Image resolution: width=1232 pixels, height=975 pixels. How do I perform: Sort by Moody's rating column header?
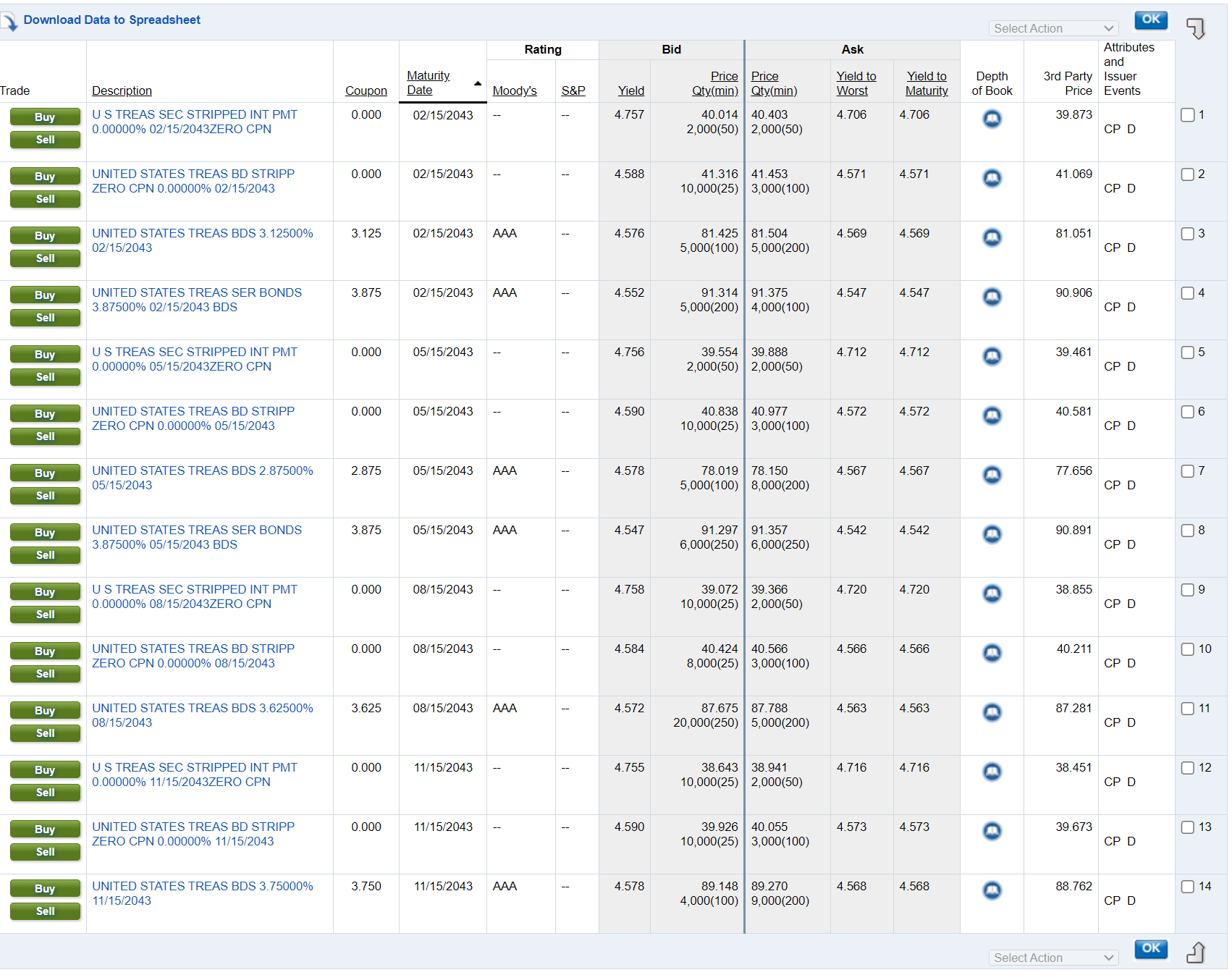[x=515, y=90]
